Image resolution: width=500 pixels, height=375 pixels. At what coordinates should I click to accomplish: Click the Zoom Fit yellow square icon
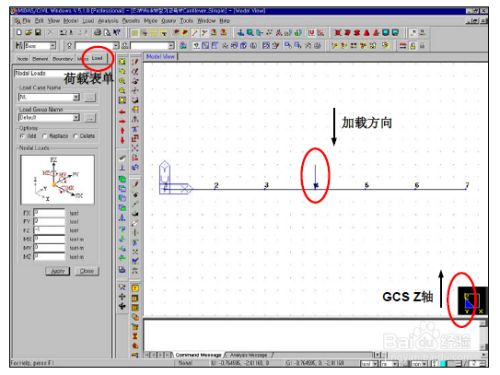[122, 100]
